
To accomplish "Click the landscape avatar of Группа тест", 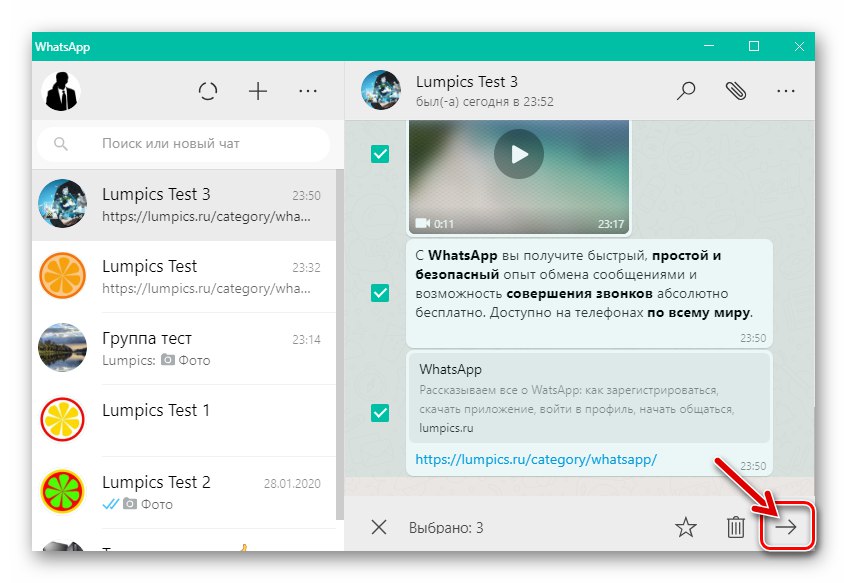I will (62, 348).
